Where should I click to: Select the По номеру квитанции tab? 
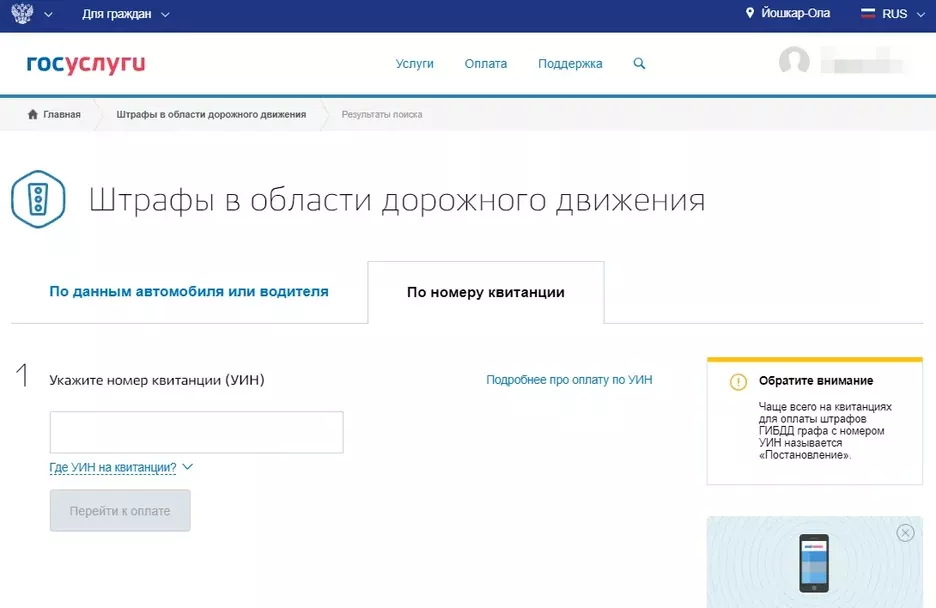(485, 293)
